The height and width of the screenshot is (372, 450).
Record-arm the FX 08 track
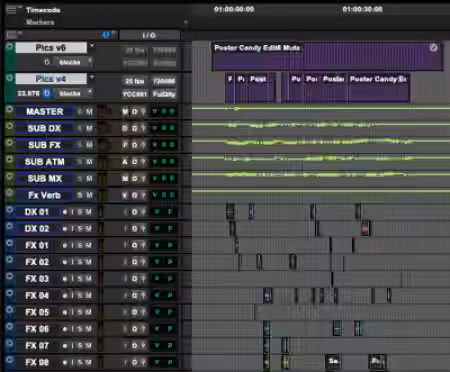click(65, 362)
